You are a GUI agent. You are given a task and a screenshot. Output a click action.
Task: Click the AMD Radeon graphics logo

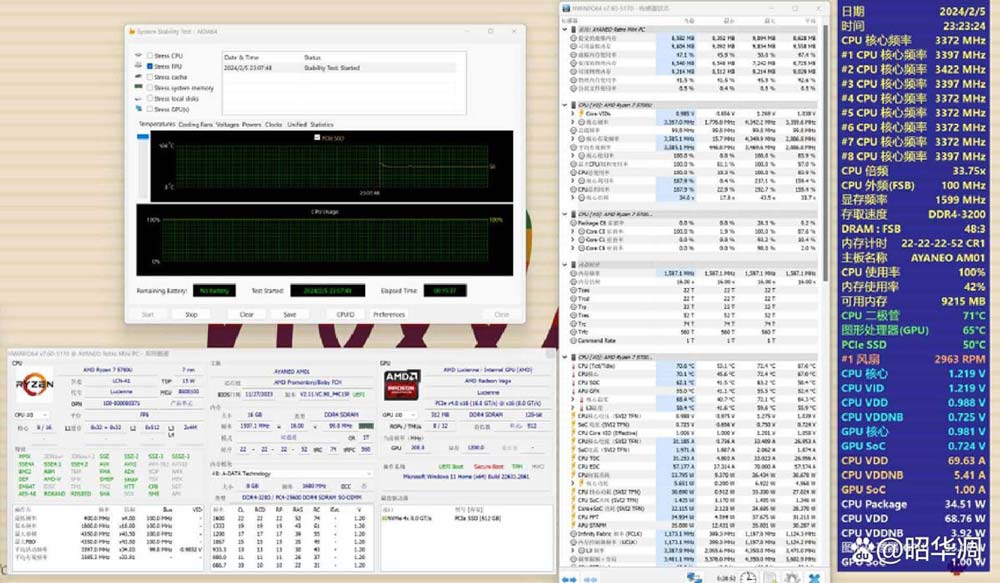(x=402, y=384)
